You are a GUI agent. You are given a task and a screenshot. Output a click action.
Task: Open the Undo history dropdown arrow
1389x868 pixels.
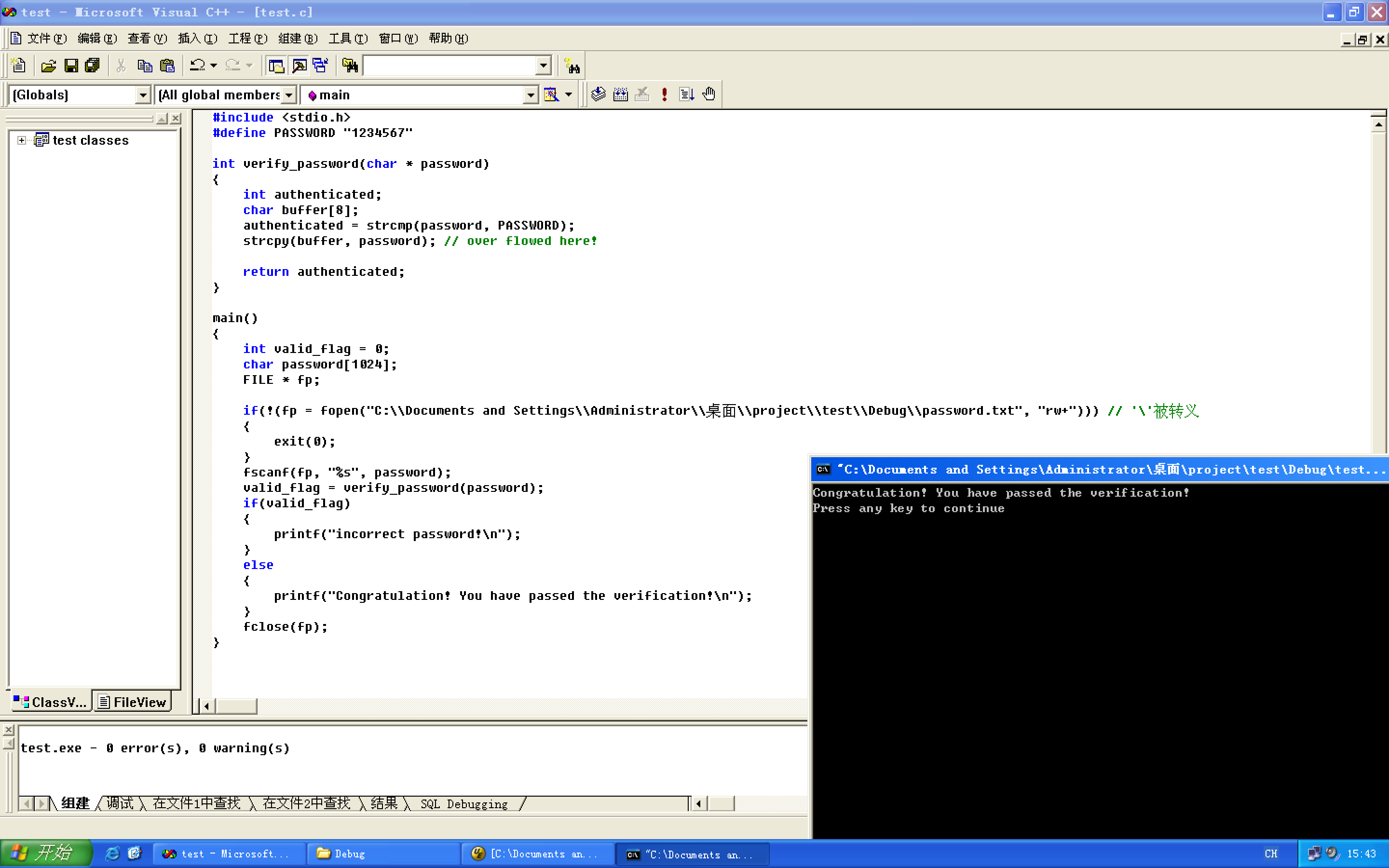coord(214,66)
